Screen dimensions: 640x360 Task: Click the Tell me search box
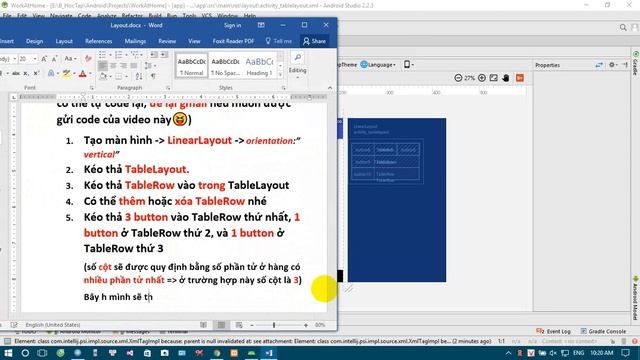[279, 41]
